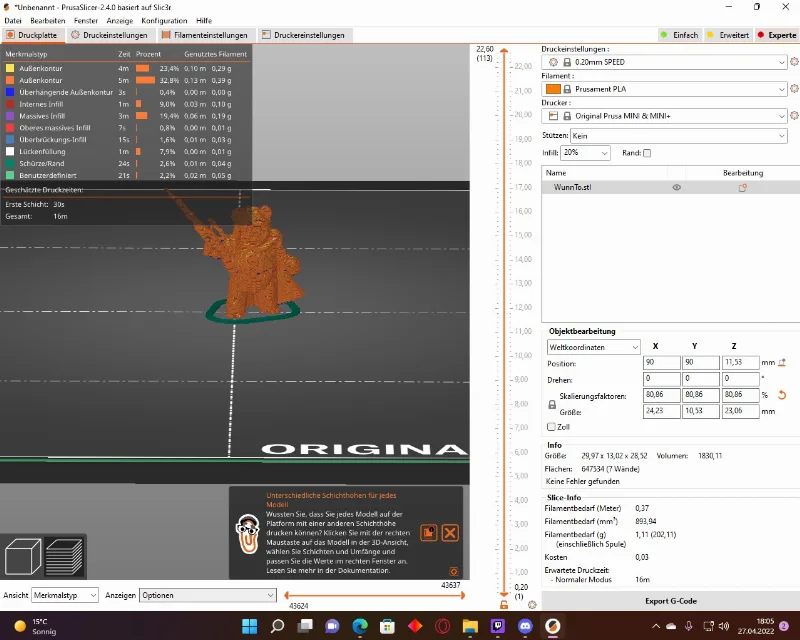Image resolution: width=800 pixels, height=640 pixels.
Task: Select Erweitert mode
Action: [728, 35]
